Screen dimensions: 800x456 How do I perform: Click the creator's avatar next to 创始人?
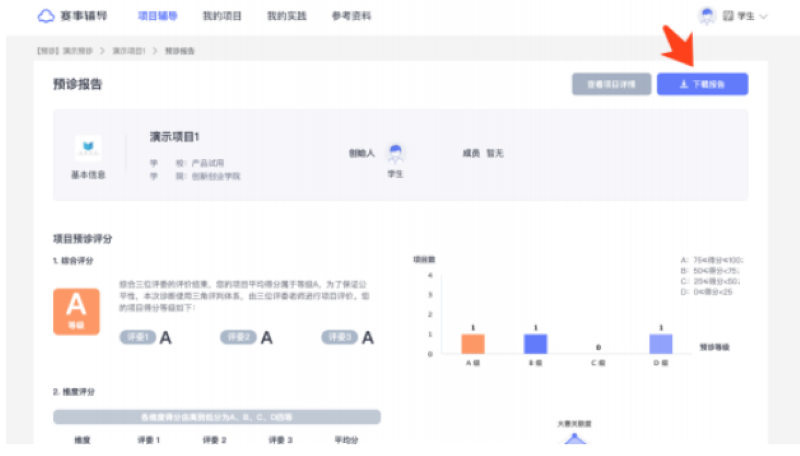pyautogui.click(x=396, y=153)
